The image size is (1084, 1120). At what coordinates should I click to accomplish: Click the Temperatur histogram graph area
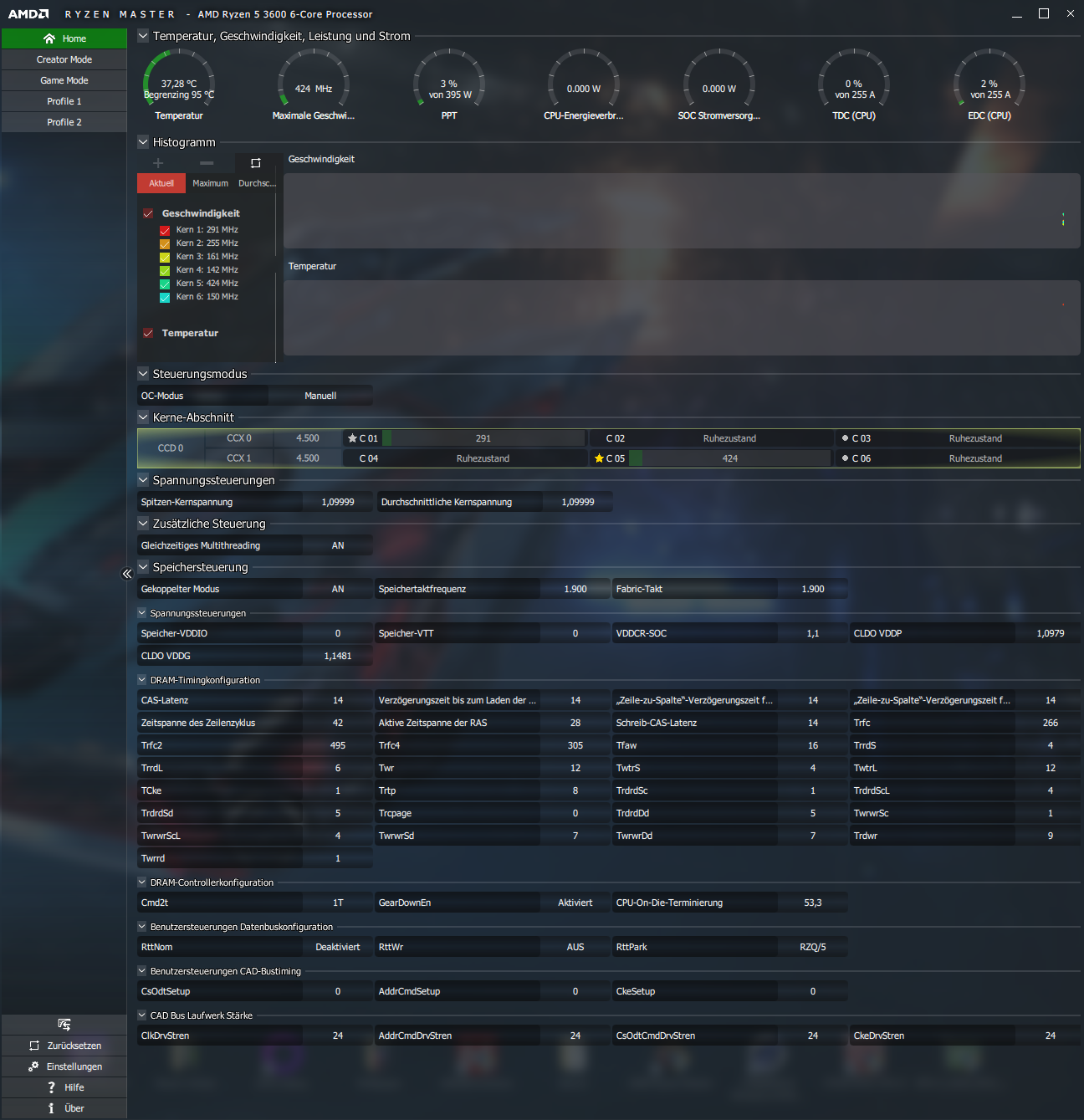pyautogui.click(x=682, y=318)
